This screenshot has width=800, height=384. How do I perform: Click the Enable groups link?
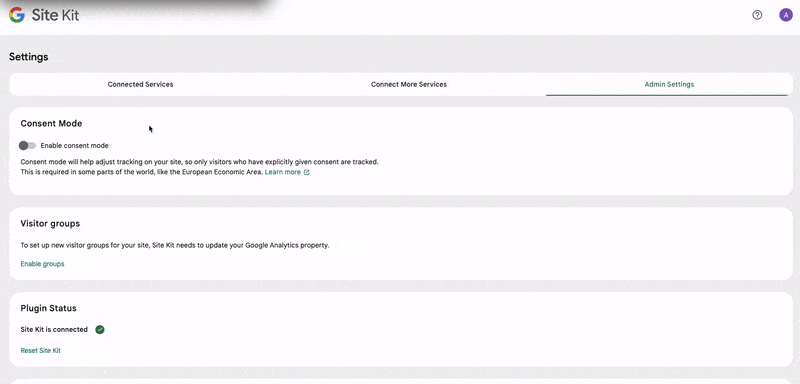tap(42, 264)
